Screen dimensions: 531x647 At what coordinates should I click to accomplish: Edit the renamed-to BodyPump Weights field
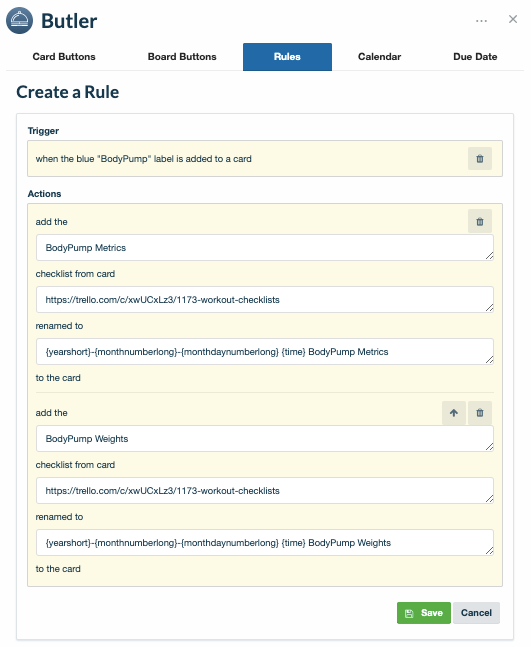(265, 543)
